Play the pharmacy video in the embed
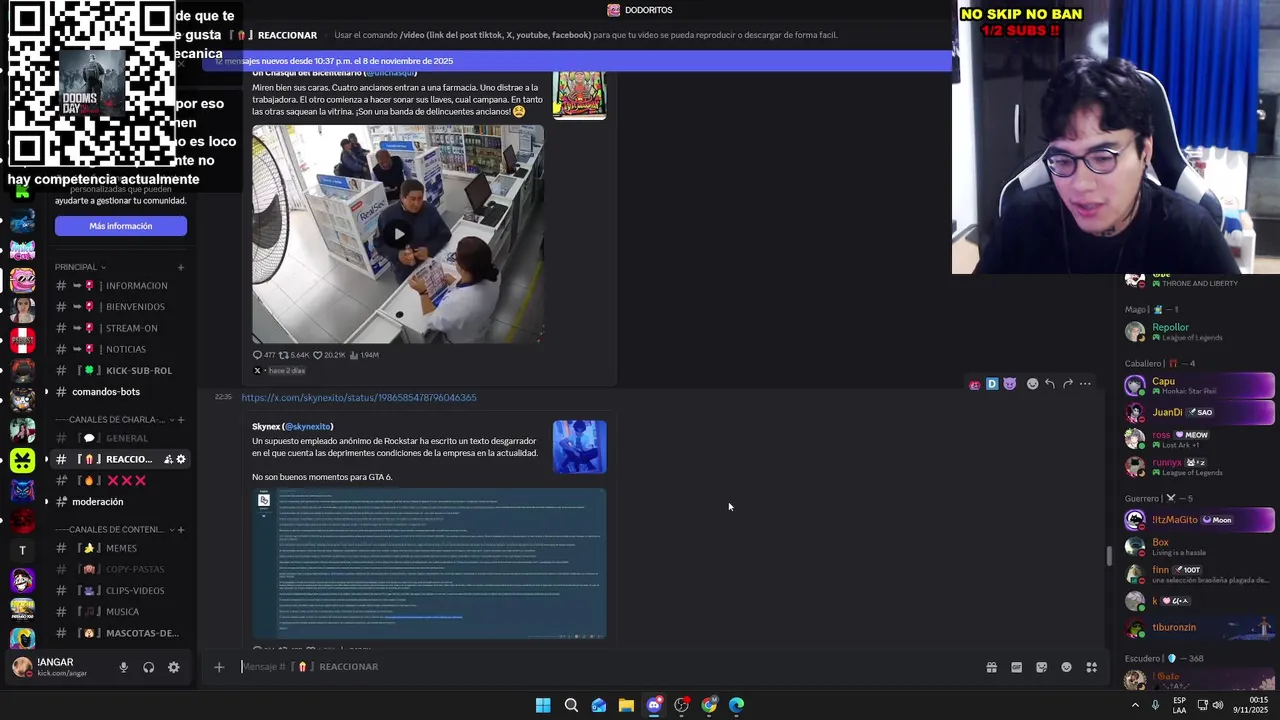Viewport: 1280px width, 720px height. [x=398, y=234]
